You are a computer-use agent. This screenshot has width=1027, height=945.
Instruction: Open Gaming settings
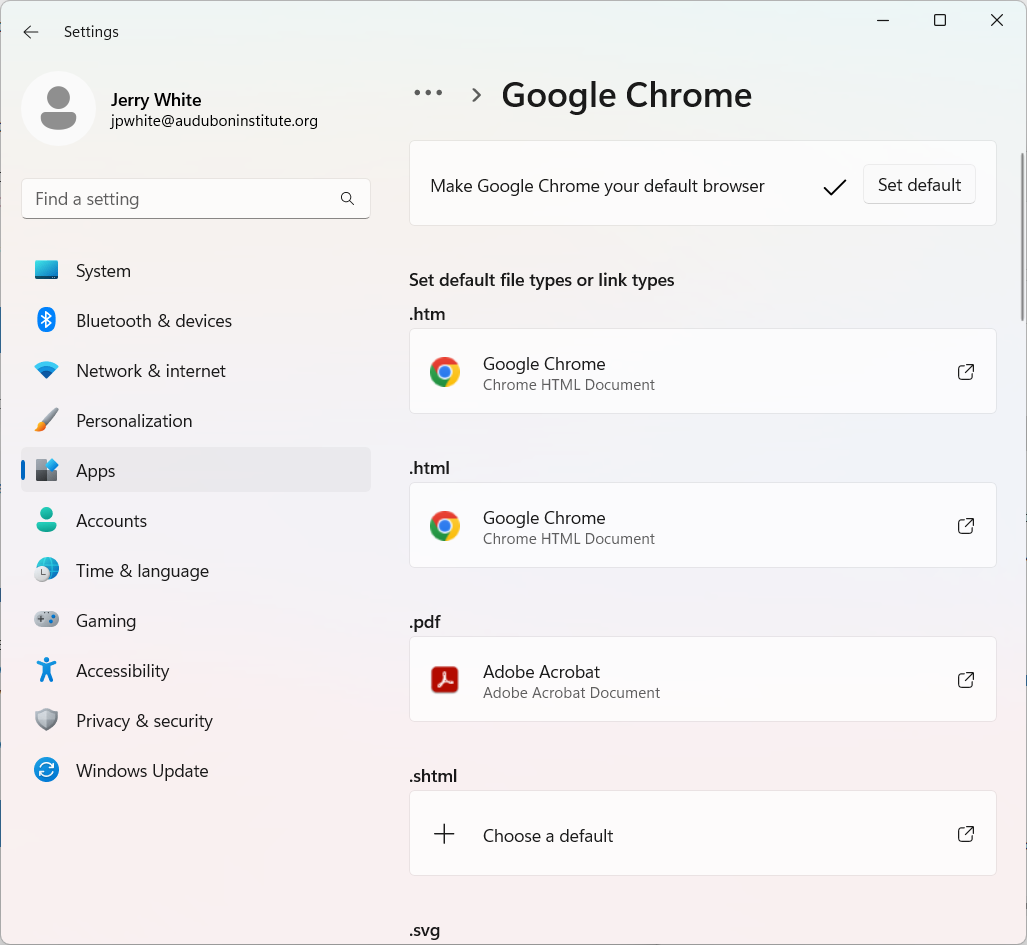click(196, 620)
